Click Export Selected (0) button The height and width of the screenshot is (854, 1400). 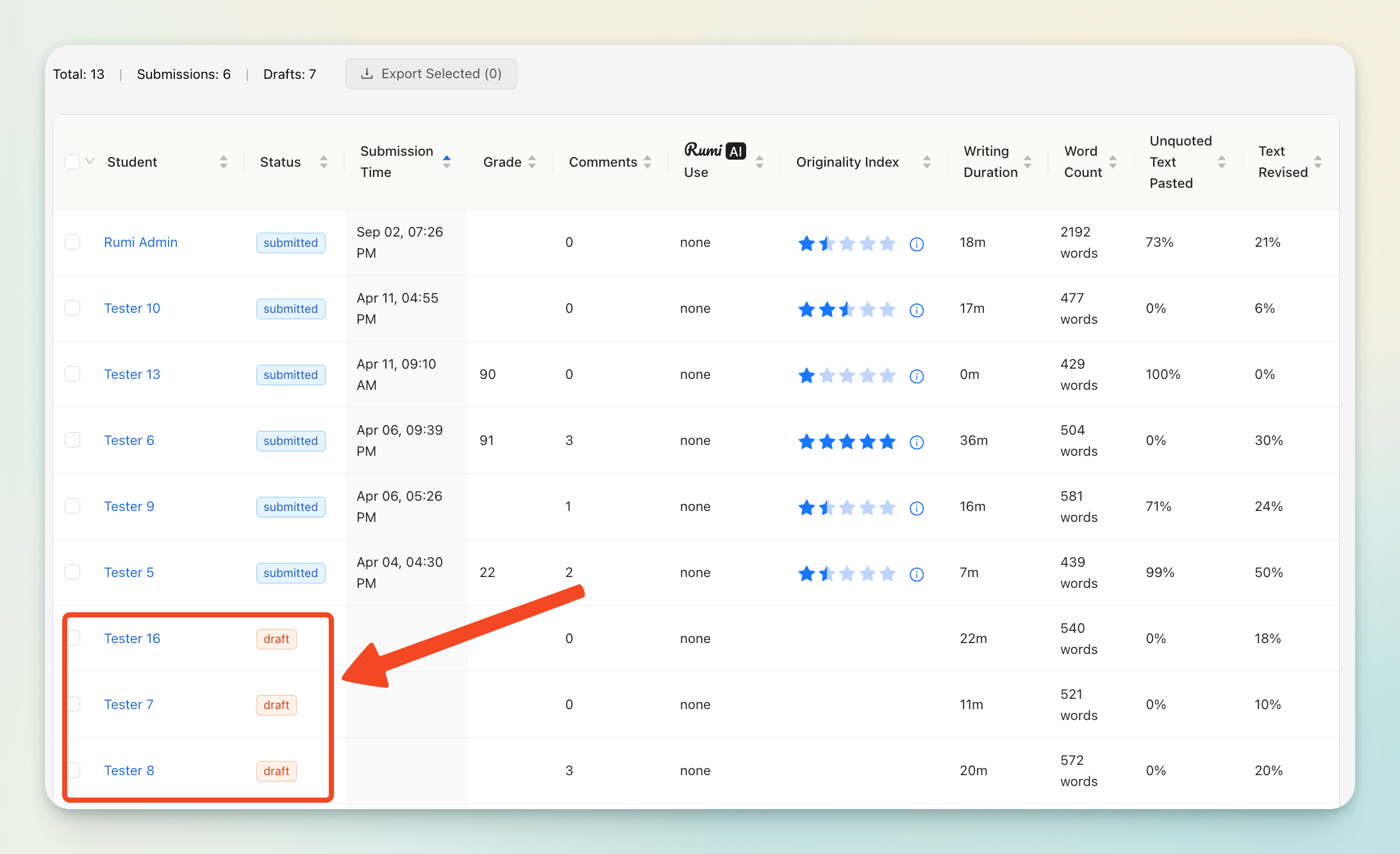point(431,74)
